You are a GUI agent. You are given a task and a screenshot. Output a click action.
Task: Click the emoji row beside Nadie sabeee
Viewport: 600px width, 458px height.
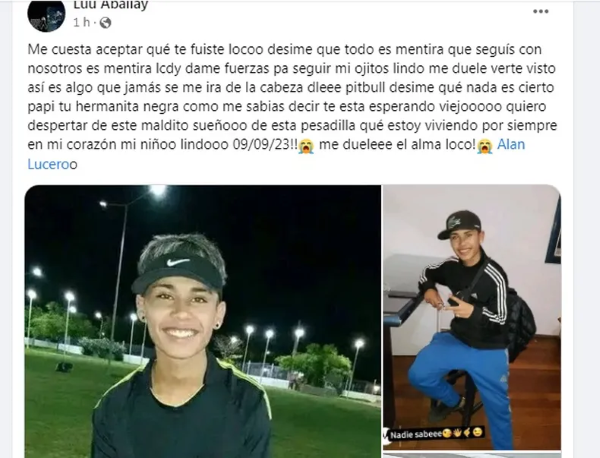click(462, 433)
